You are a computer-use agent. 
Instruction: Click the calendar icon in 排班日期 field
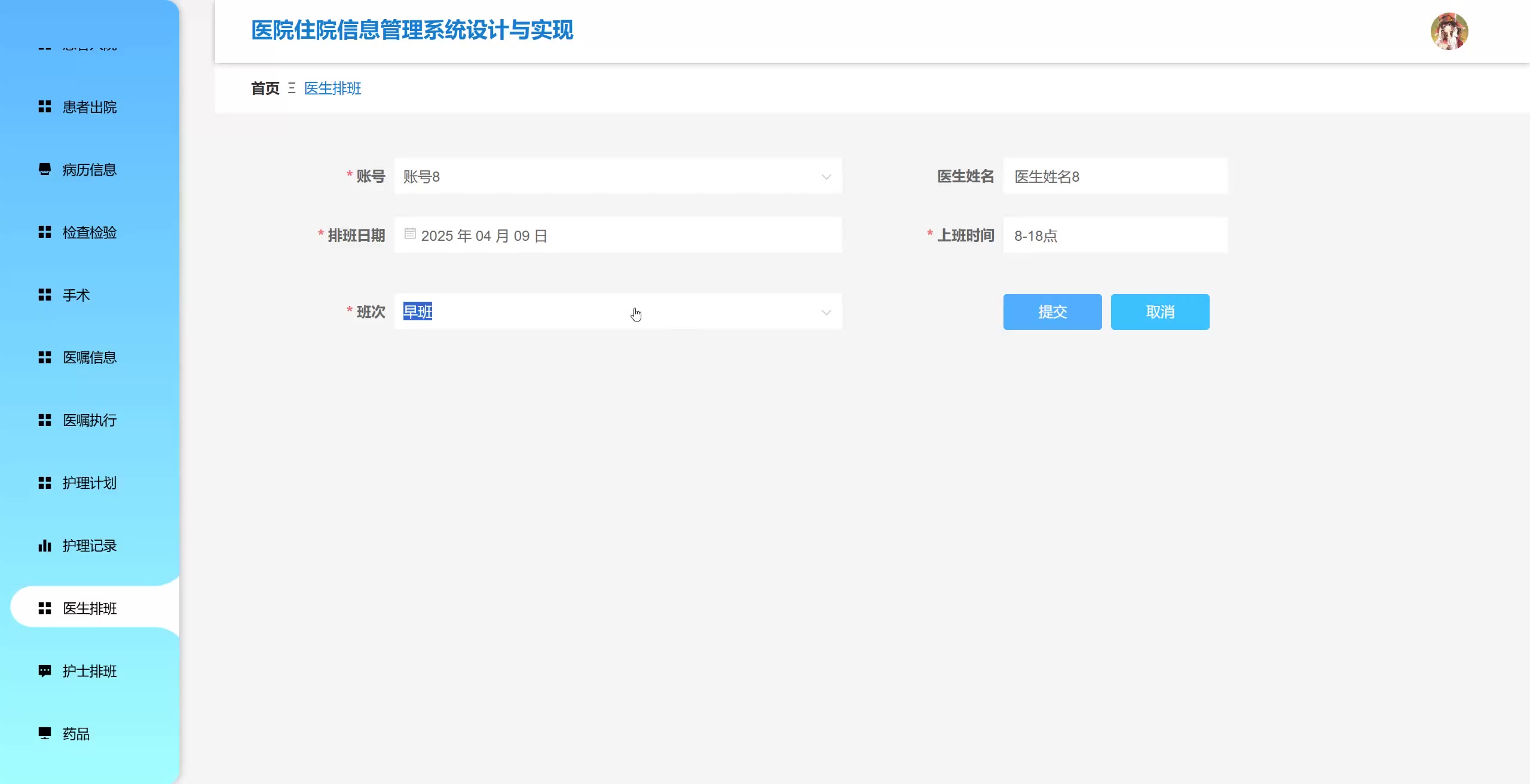coord(410,234)
